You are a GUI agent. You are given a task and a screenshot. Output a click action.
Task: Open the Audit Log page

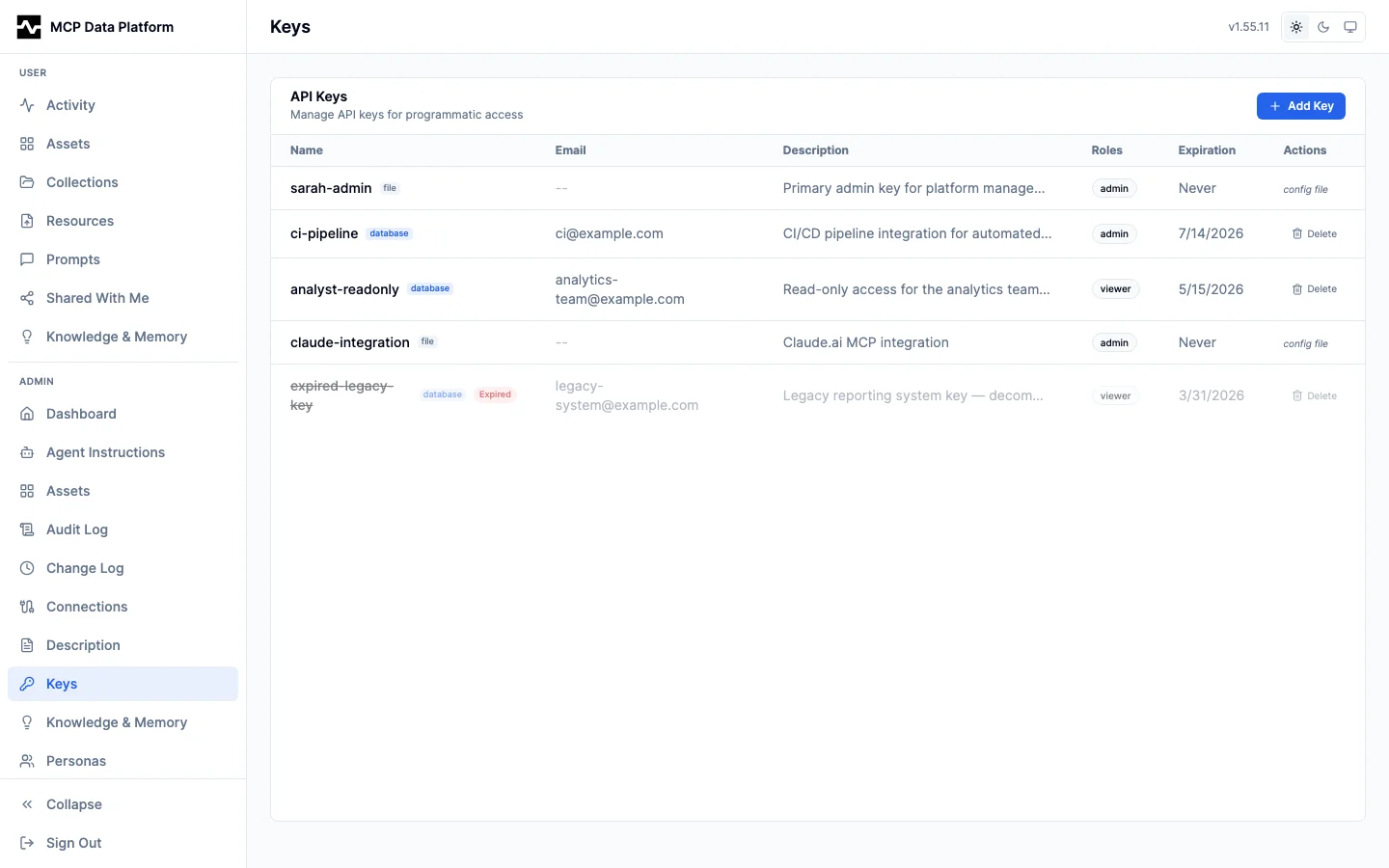tap(77, 529)
